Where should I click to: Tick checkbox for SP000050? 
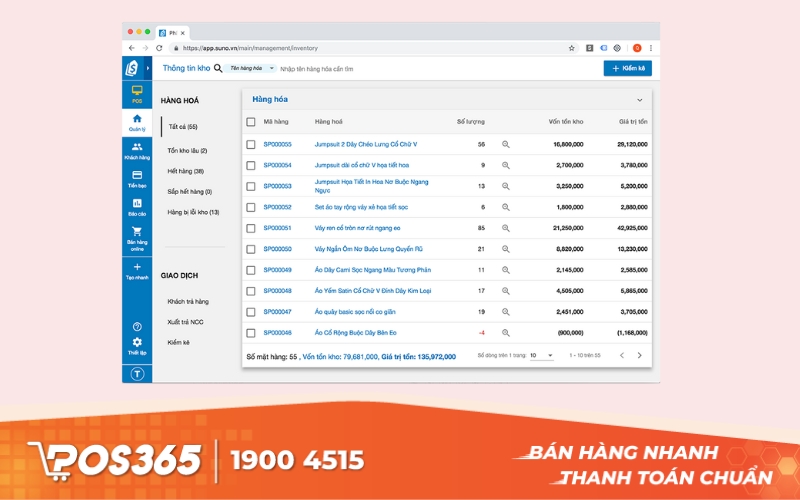(251, 249)
